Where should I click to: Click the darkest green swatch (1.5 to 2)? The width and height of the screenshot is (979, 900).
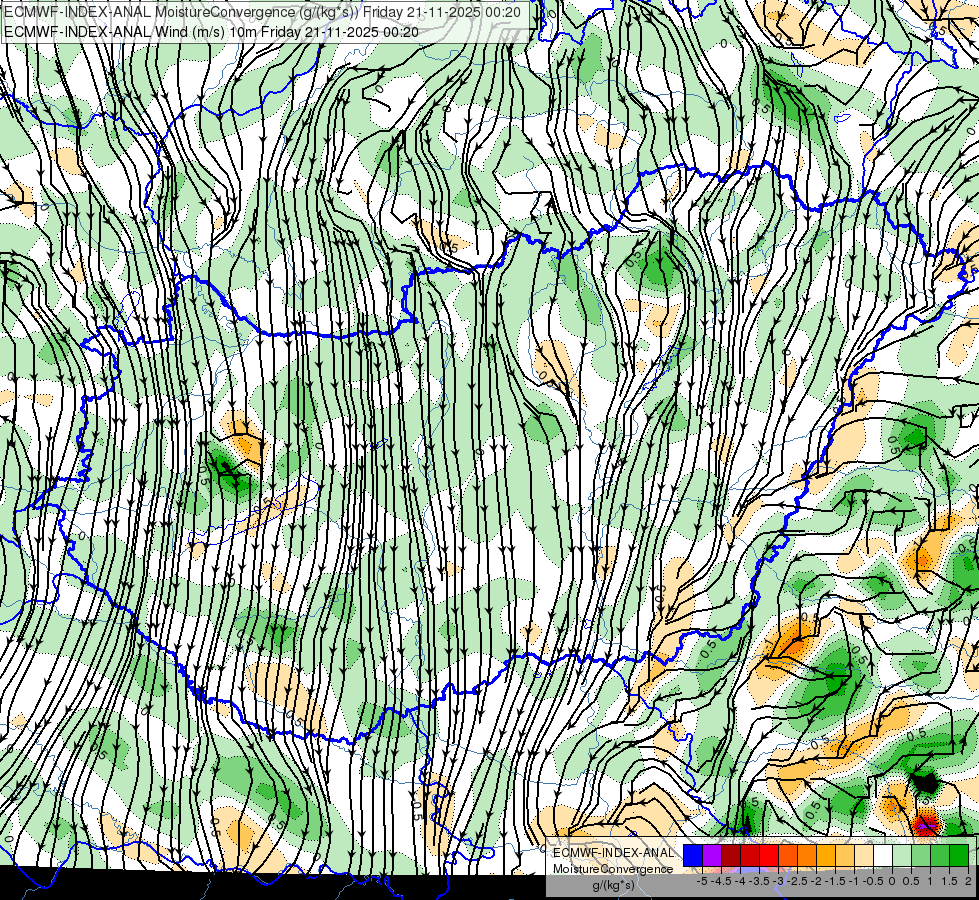(959, 855)
